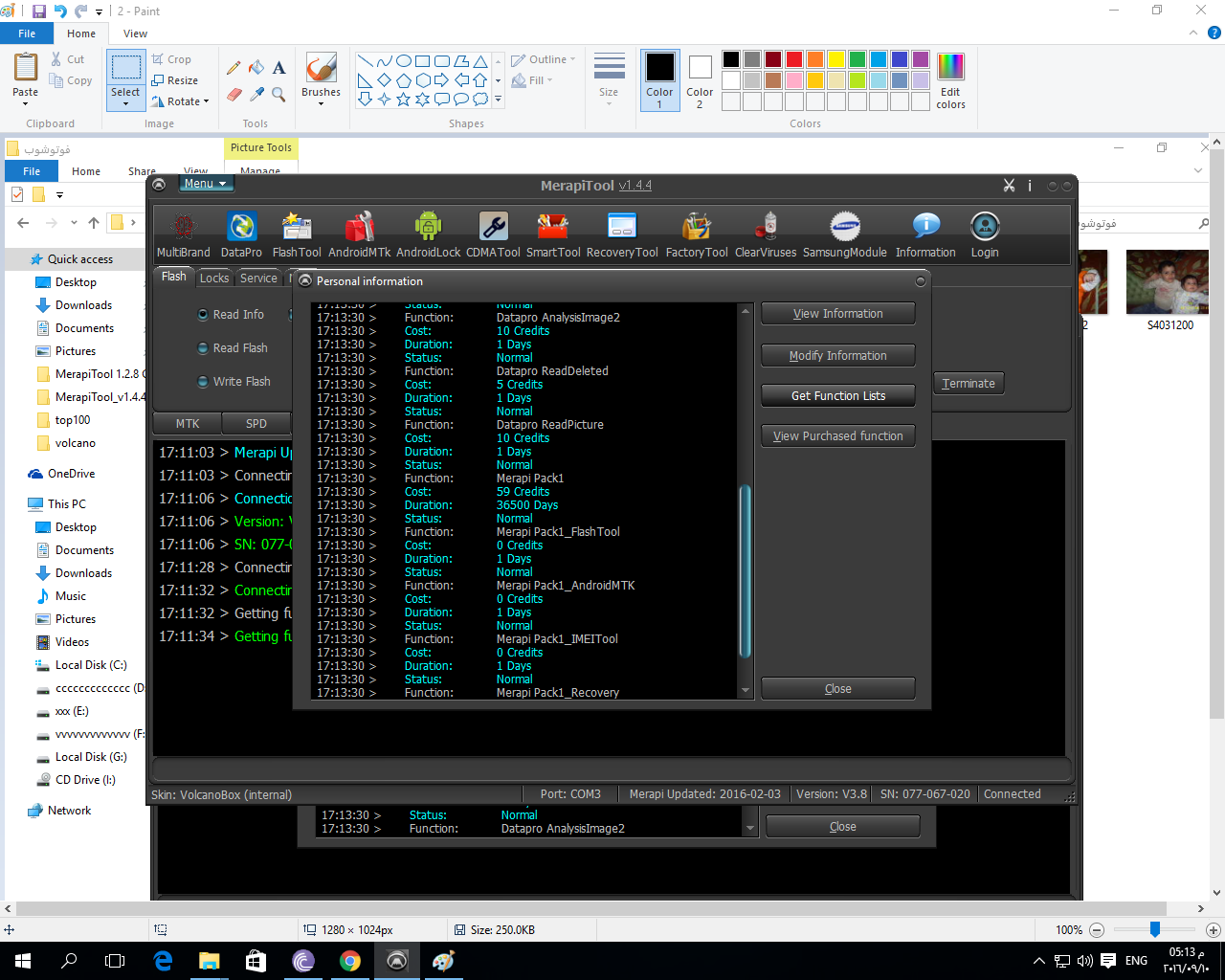This screenshot has width=1225, height=980.
Task: Expand the MerapiTool Menu dropdown
Action: 206,184
